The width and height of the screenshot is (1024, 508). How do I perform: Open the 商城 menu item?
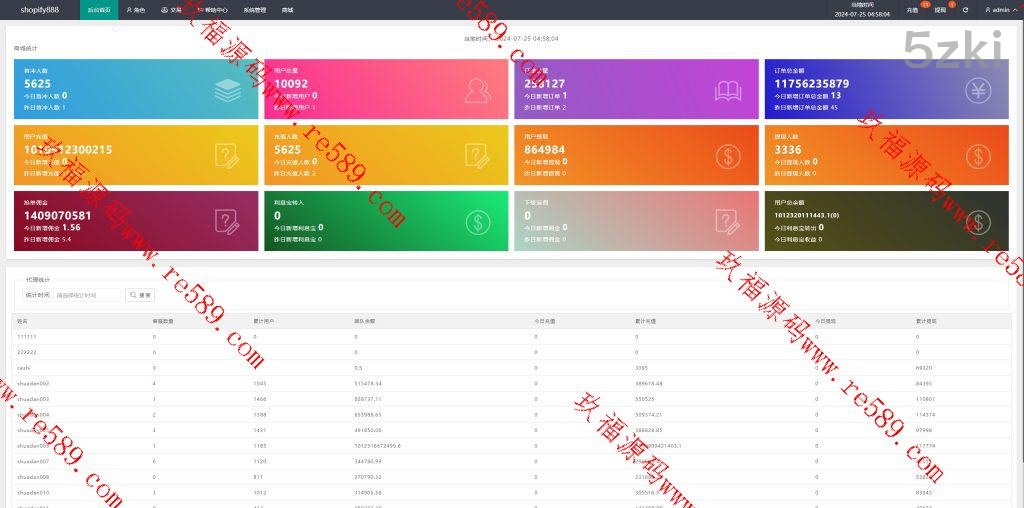[288, 10]
